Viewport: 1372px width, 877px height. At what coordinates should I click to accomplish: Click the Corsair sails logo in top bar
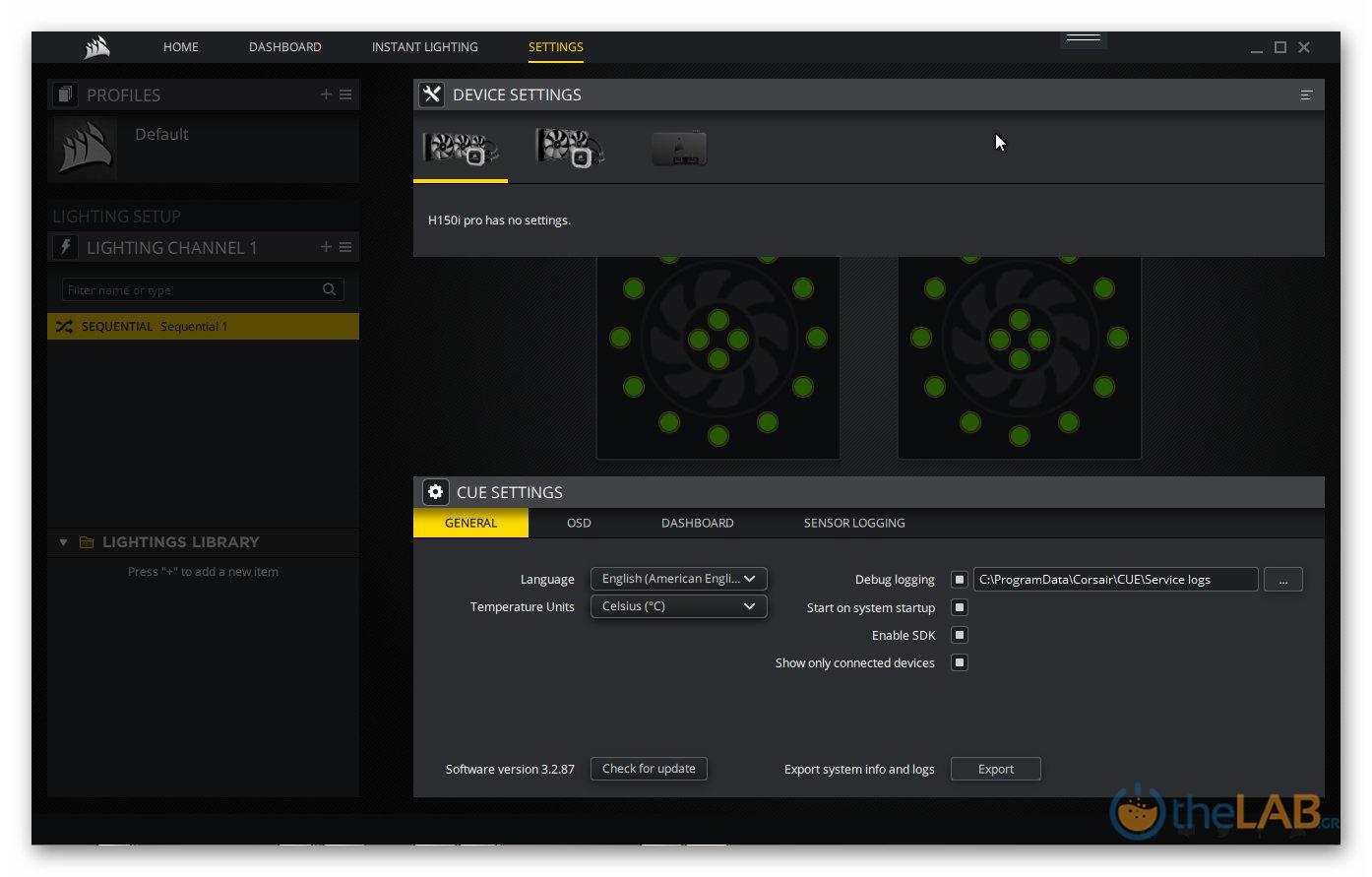click(96, 47)
